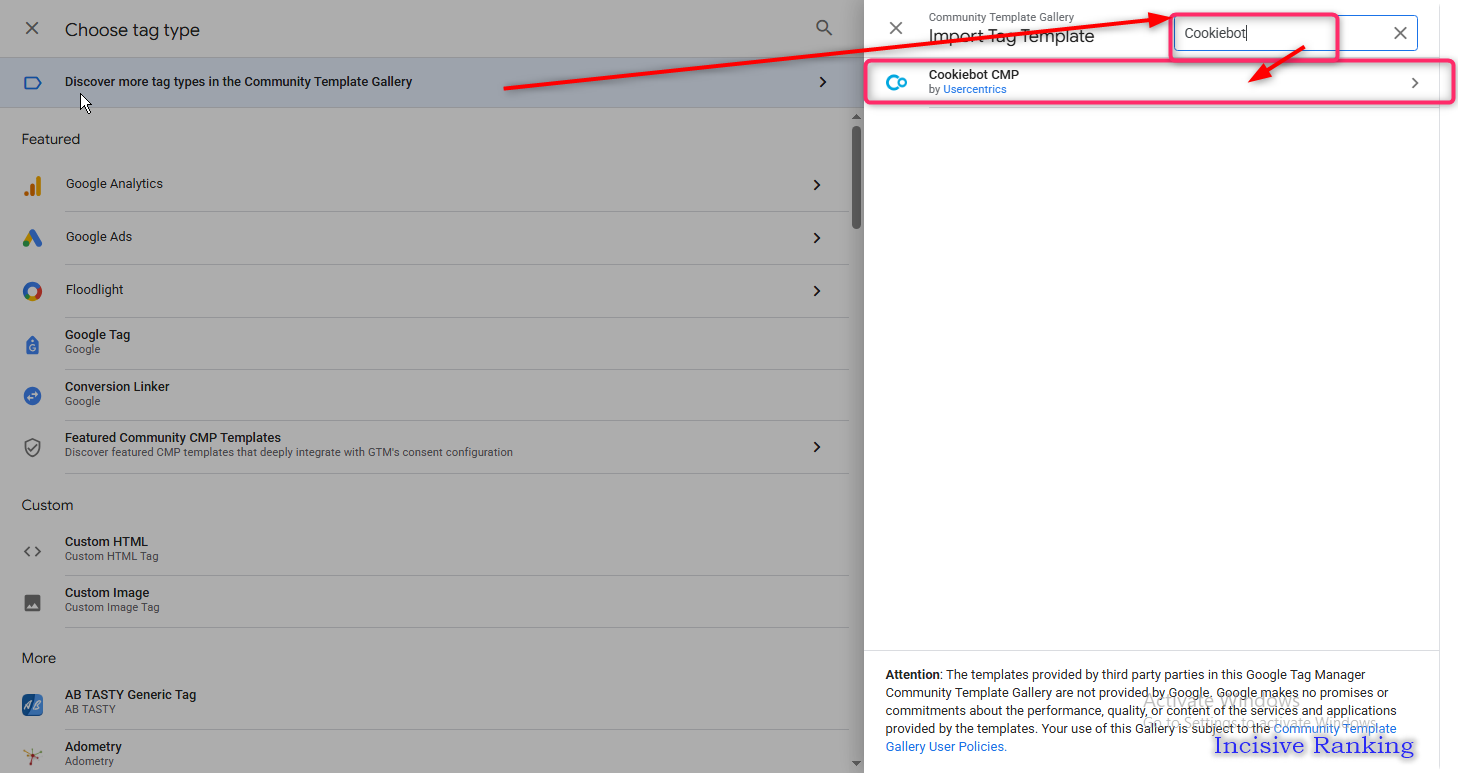
Task: Close the Choose tag type panel
Action: (x=32, y=29)
